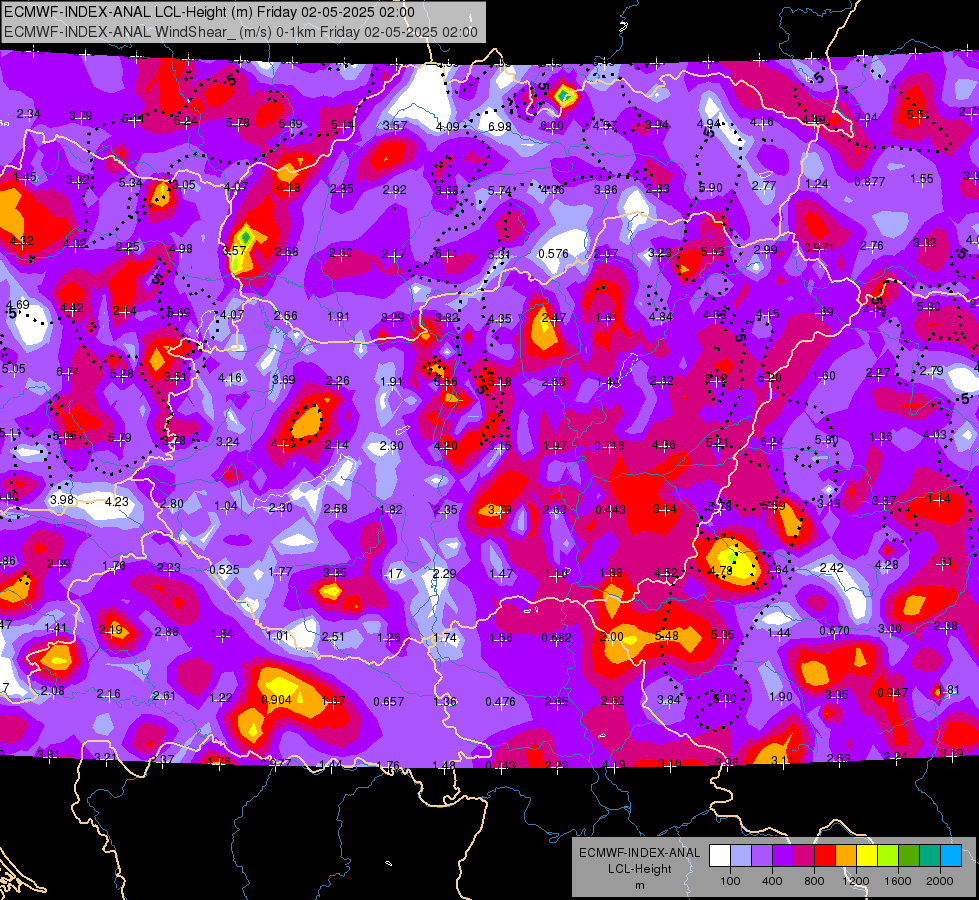Click the wind shear value 6.98

(x=499, y=127)
